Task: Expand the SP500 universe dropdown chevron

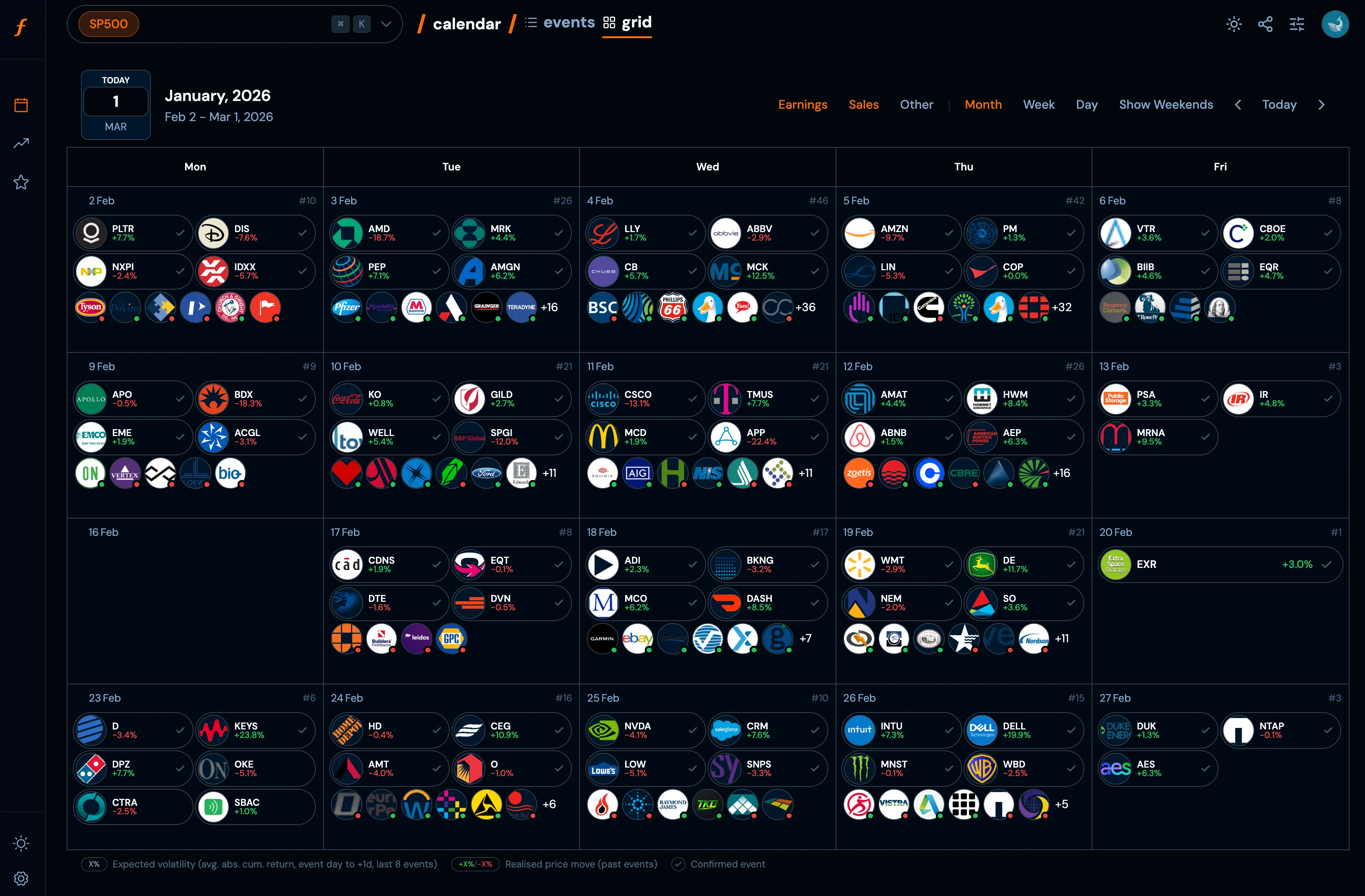Action: pyautogui.click(x=386, y=24)
